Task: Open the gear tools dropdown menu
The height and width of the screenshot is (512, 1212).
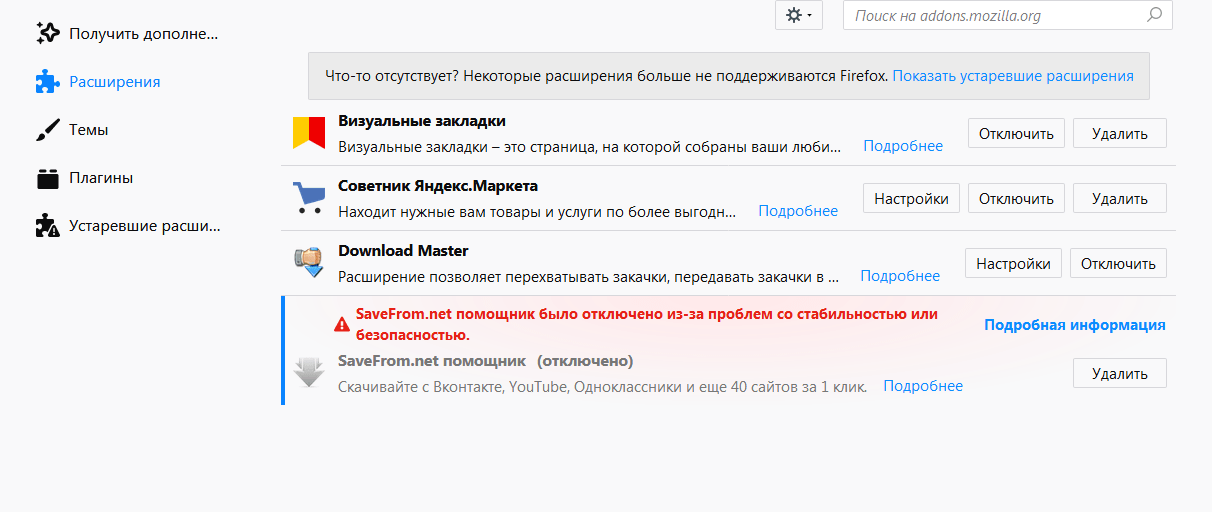Action: [799, 15]
